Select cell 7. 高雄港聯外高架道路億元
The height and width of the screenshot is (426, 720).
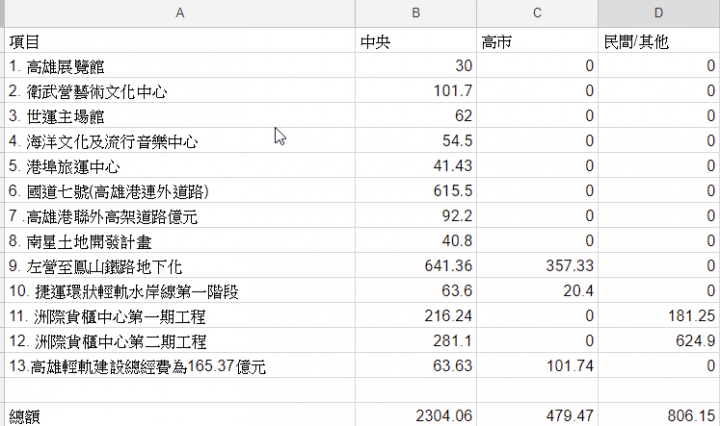(180, 216)
